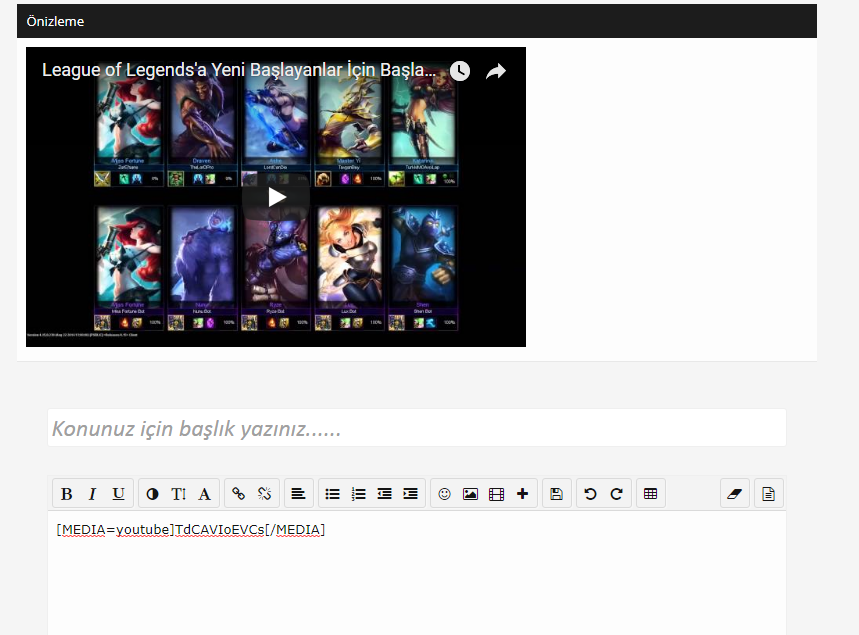Open the video title link
The image size is (859, 635).
(x=239, y=70)
